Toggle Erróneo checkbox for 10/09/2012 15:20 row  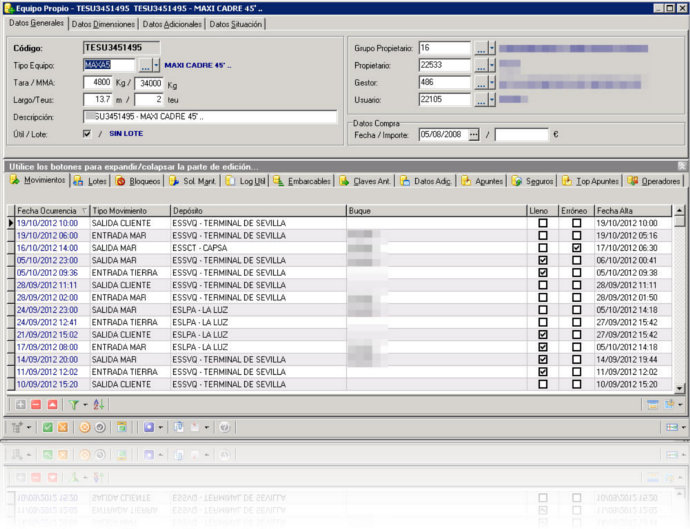click(576, 384)
